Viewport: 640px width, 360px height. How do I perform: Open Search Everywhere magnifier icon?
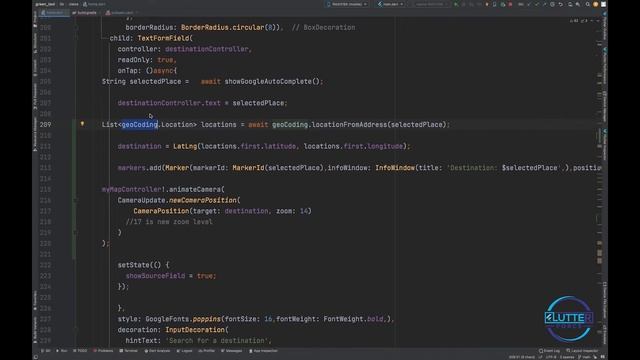(x=588, y=4)
